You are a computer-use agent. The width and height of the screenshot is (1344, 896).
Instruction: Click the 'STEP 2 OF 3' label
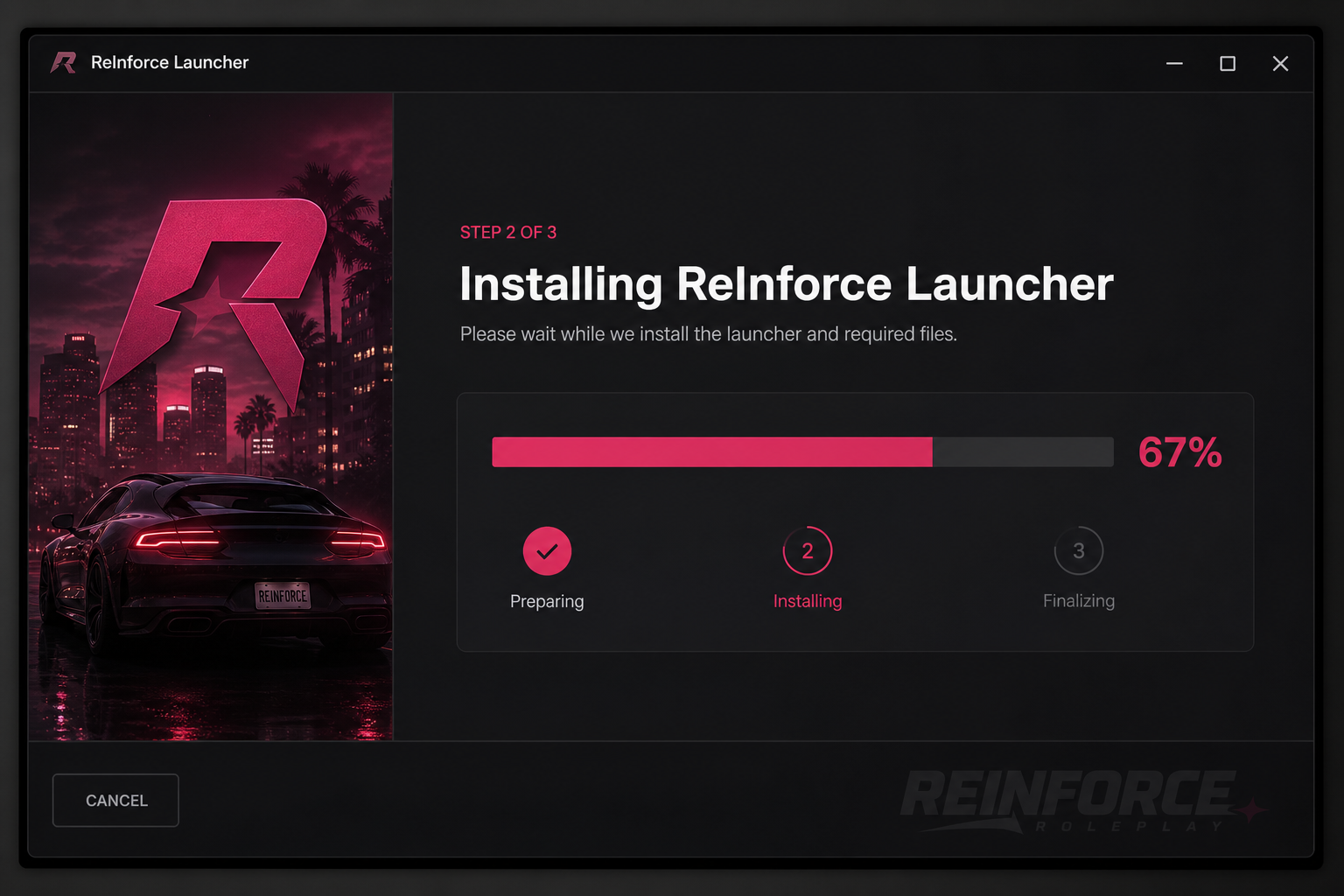point(508,232)
